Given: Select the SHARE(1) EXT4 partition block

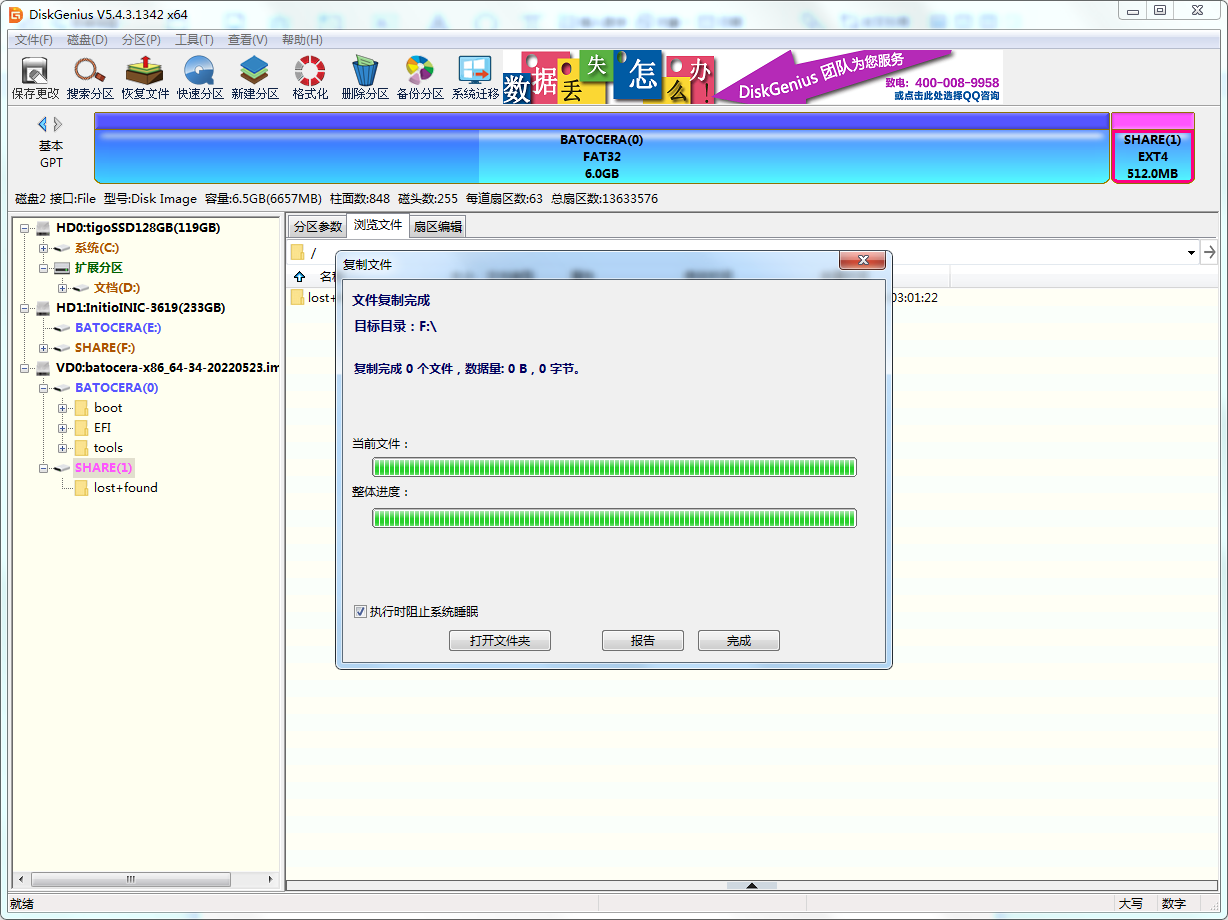Looking at the screenshot, I should click(x=1153, y=148).
